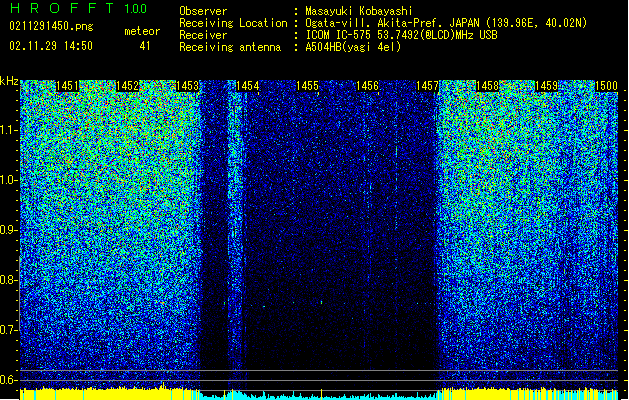
Task: Click the Receiver label
Action: [203, 35]
